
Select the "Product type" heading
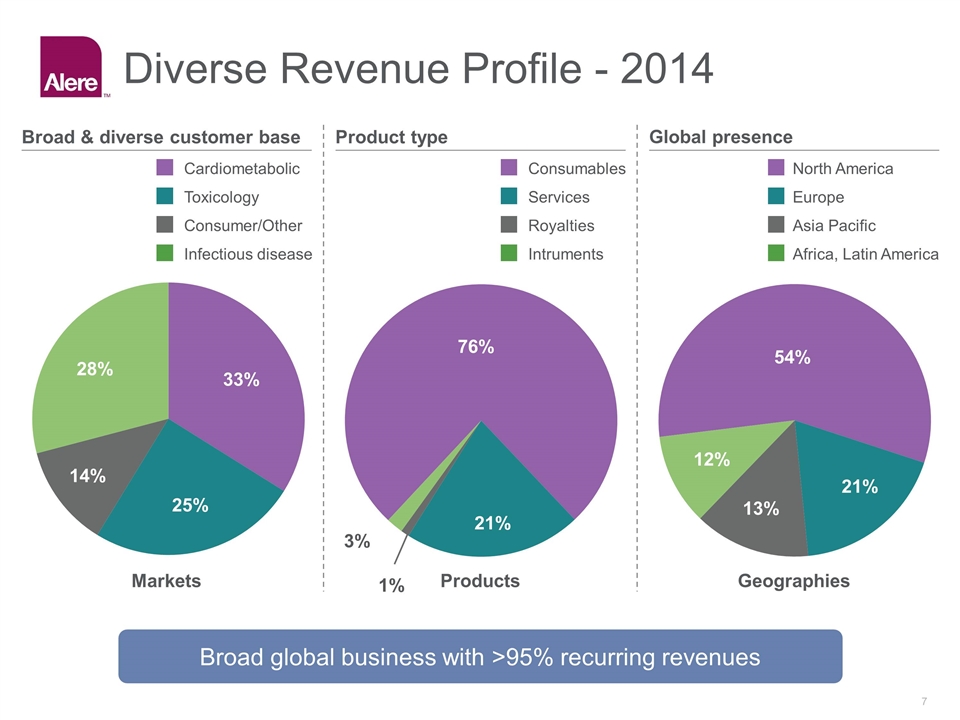[x=392, y=137]
